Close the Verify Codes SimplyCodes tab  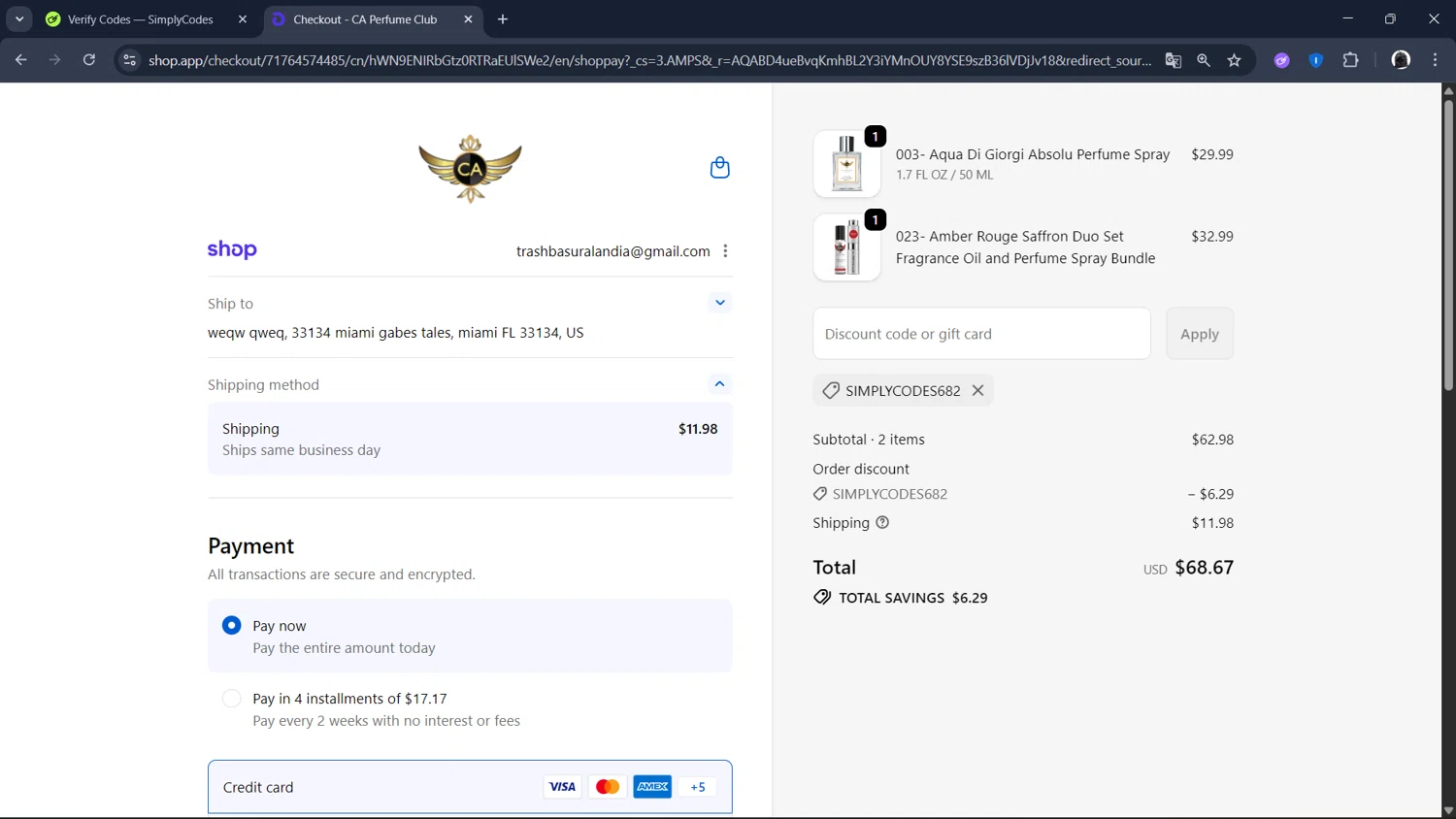pyautogui.click(x=243, y=19)
